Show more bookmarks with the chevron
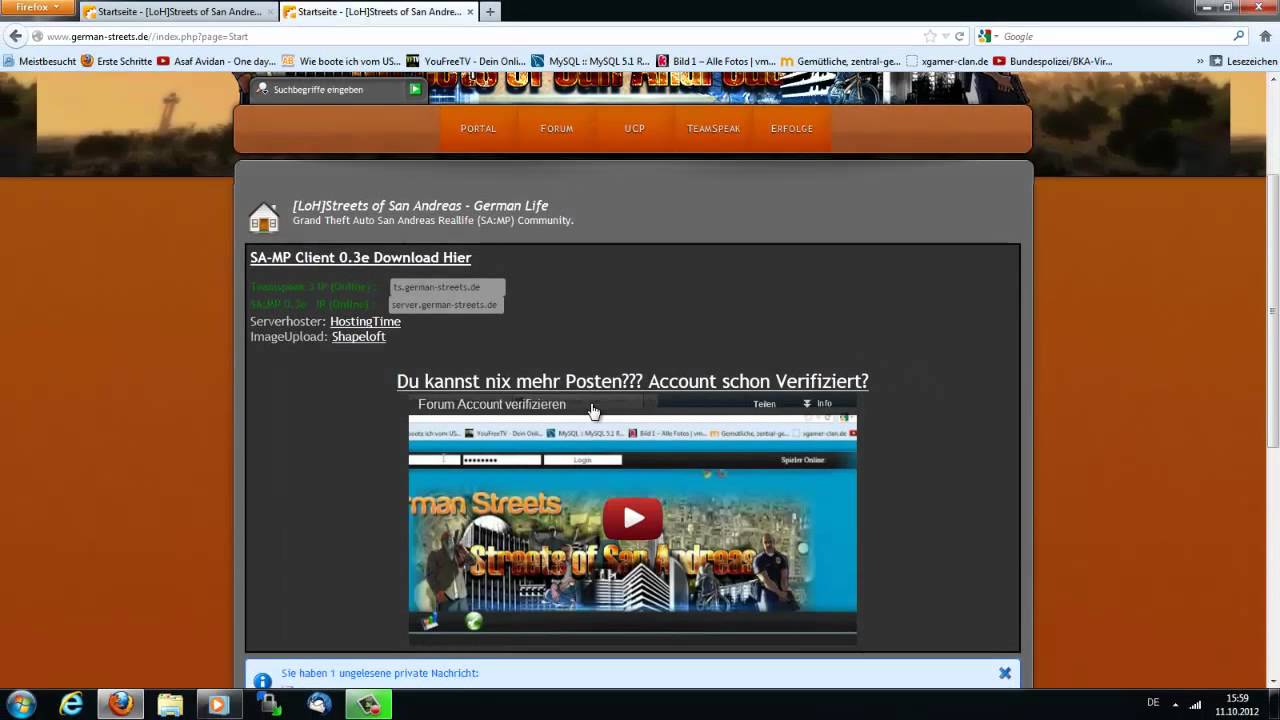 point(1200,61)
